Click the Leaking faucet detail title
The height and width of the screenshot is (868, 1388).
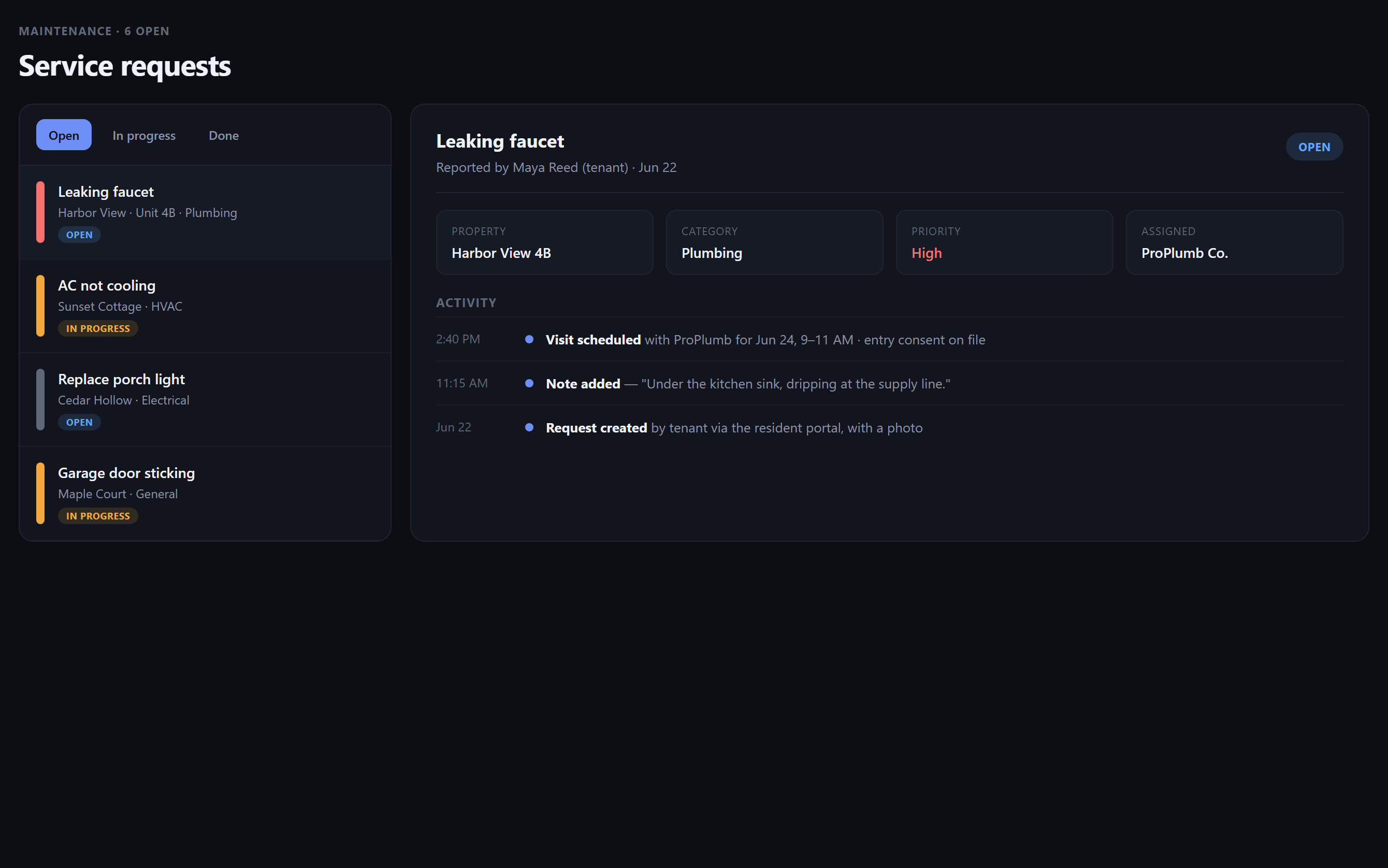point(500,141)
